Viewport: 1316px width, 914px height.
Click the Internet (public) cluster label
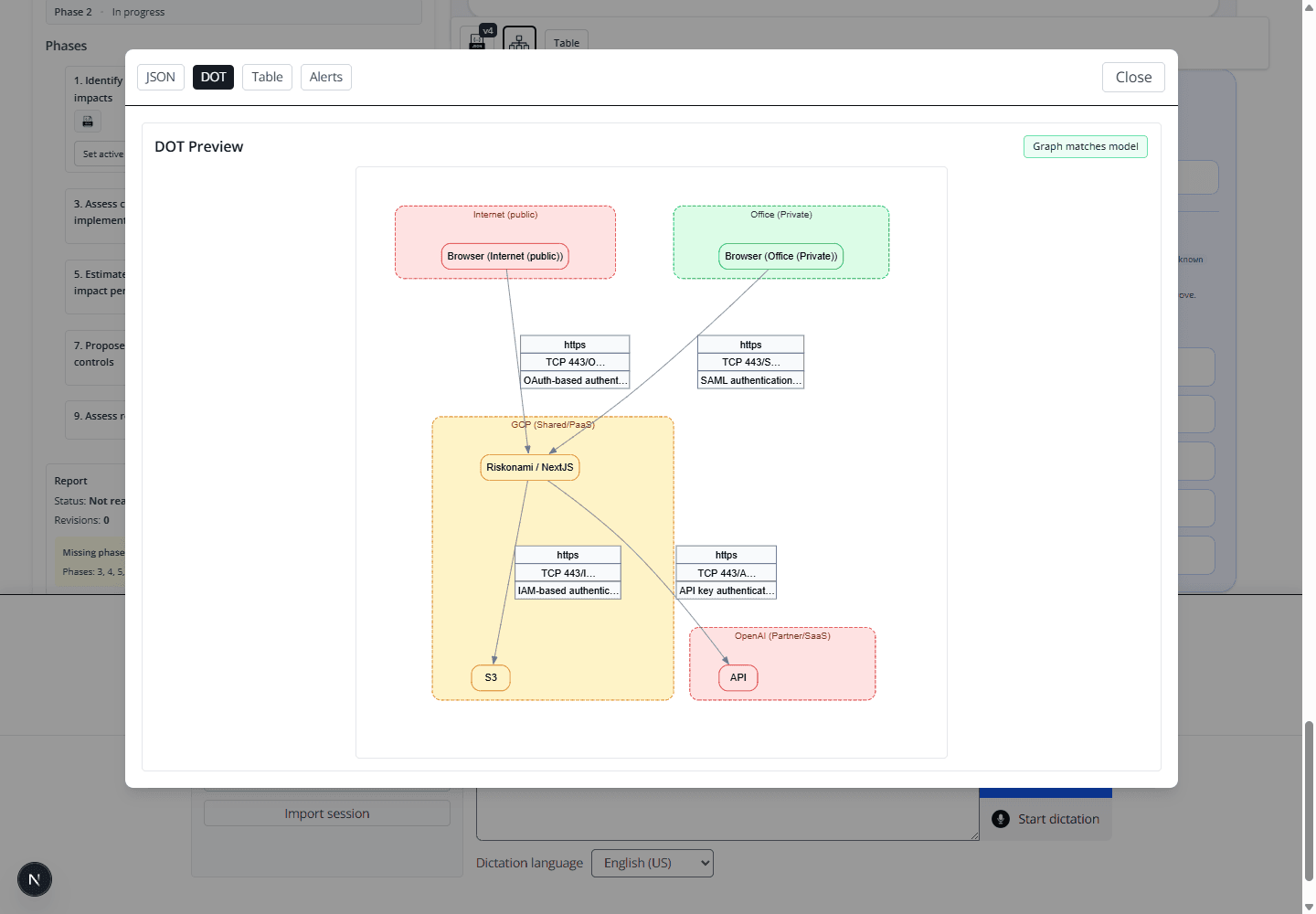[505, 215]
